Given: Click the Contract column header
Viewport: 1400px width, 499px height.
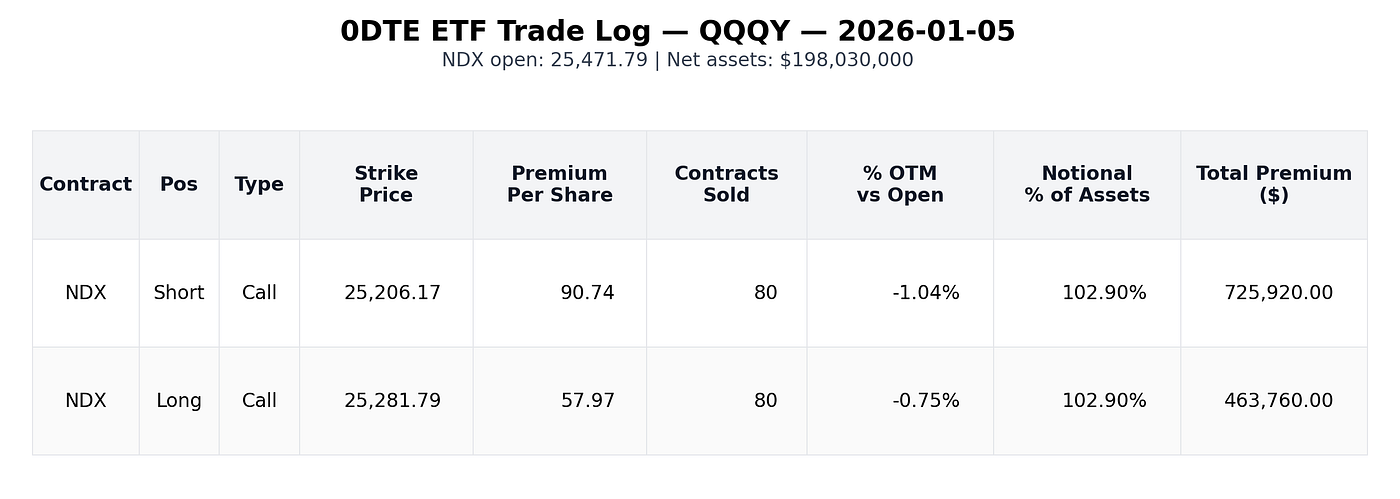Looking at the screenshot, I should coord(85,185).
